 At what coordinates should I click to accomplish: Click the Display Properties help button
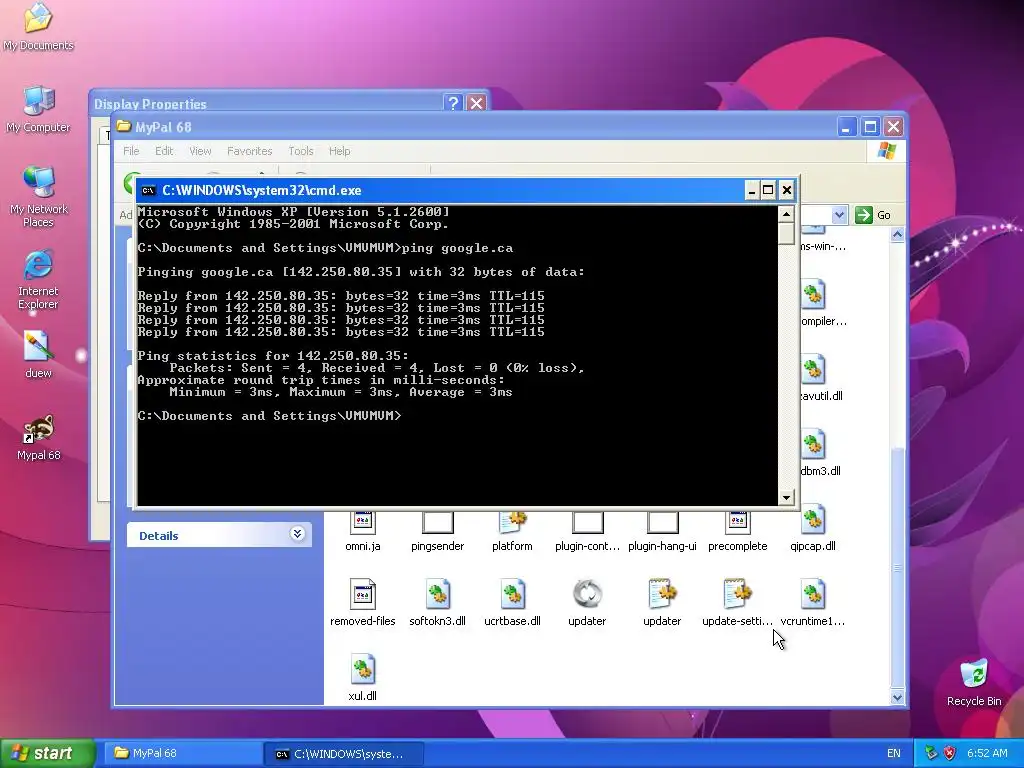[453, 103]
